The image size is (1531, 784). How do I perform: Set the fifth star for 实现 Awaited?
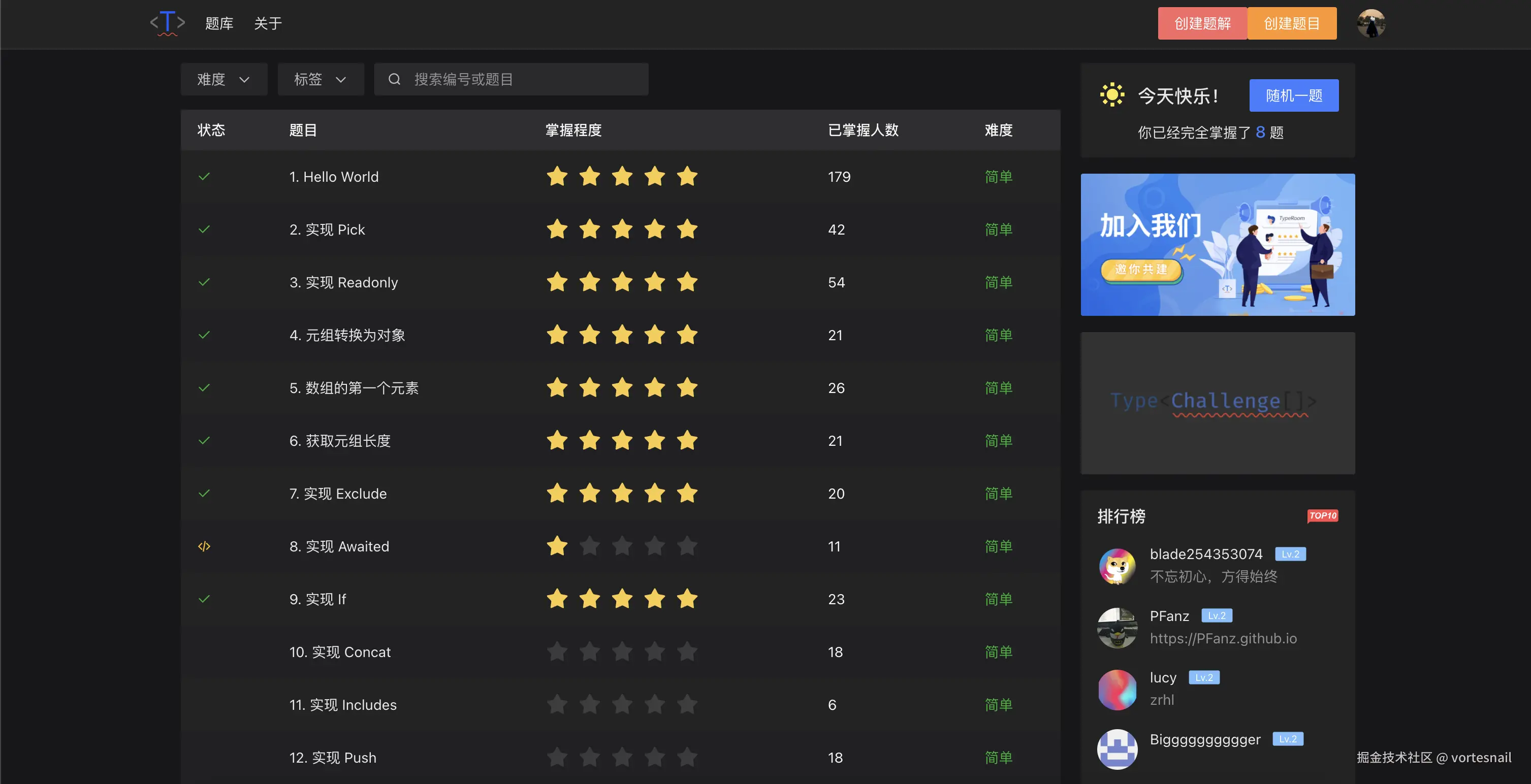tap(687, 546)
